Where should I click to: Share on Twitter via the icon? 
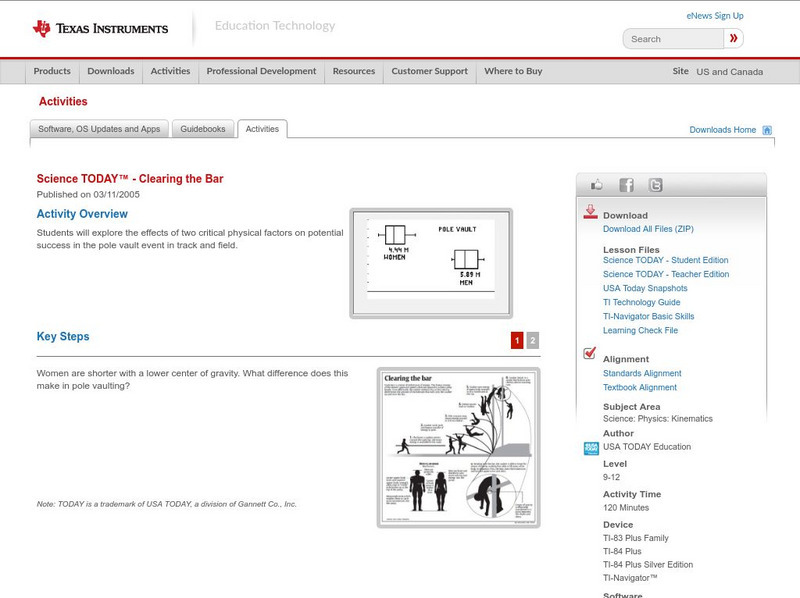656,185
